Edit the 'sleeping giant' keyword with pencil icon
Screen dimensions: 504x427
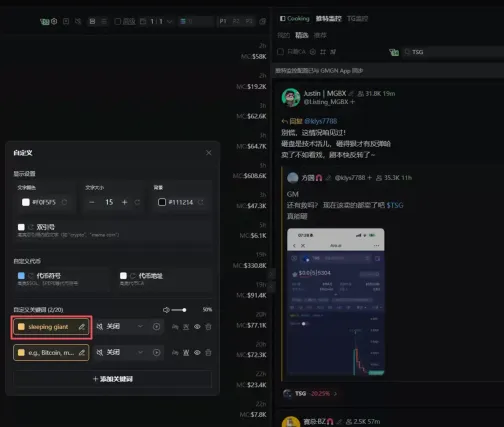tap(82, 327)
